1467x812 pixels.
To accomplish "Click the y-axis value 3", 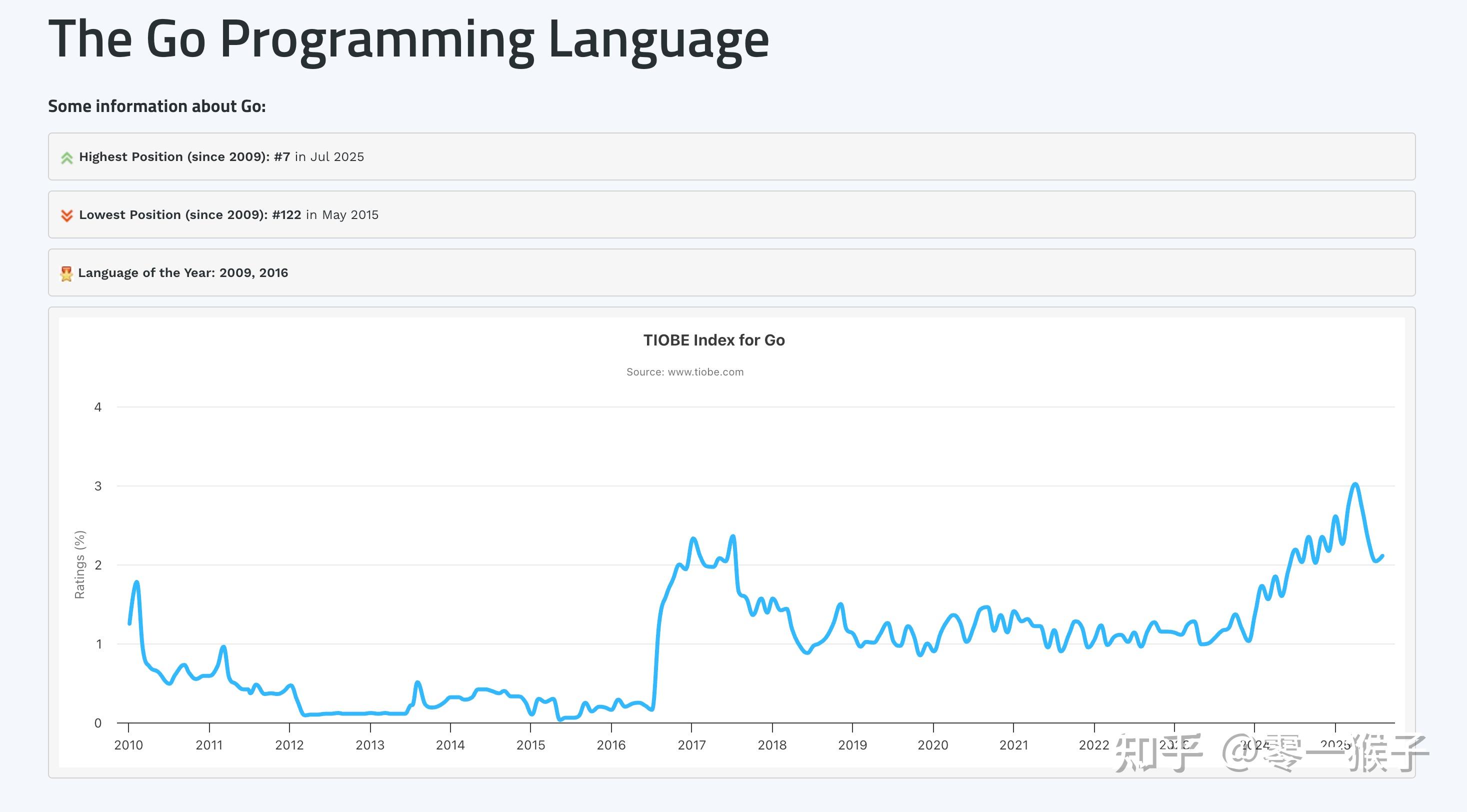I will coord(98,485).
